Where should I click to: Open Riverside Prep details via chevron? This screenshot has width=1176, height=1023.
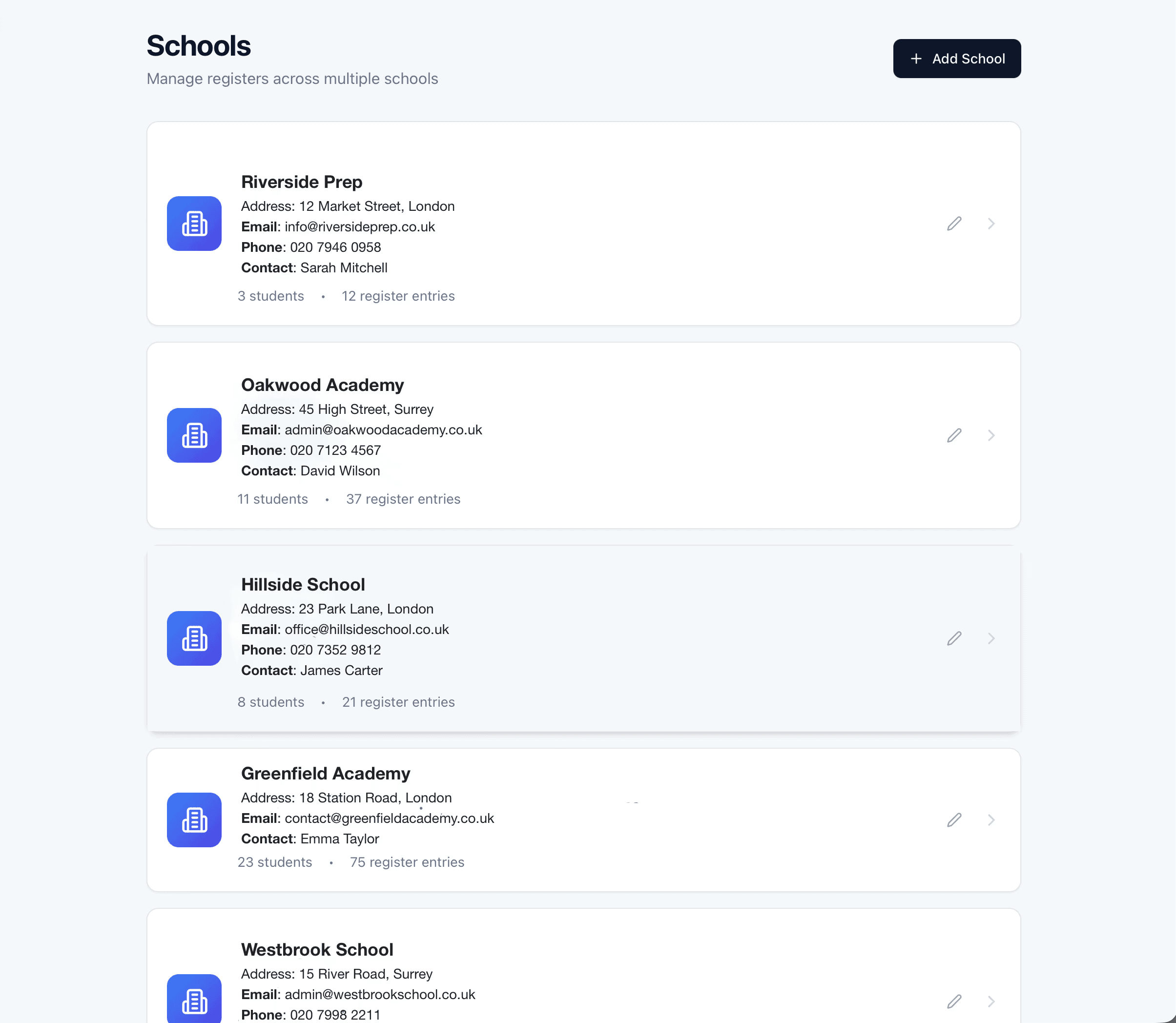pyautogui.click(x=991, y=224)
